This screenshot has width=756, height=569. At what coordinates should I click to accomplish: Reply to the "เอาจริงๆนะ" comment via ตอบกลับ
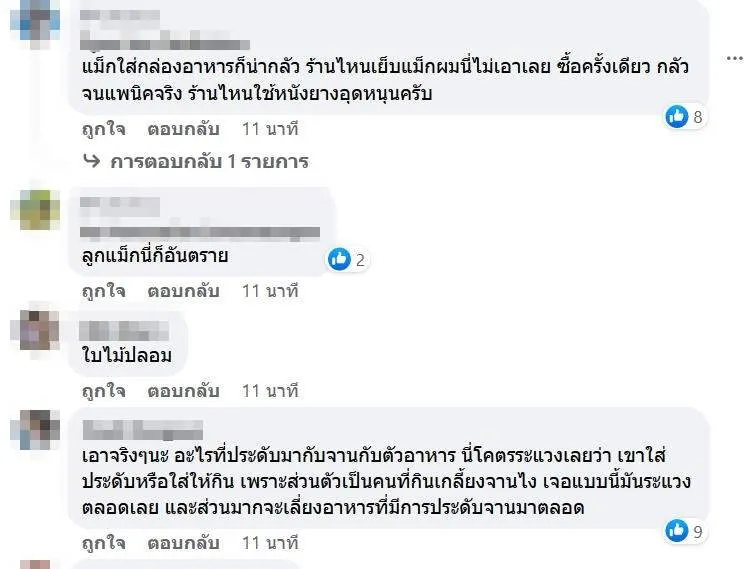pyautogui.click(x=183, y=543)
